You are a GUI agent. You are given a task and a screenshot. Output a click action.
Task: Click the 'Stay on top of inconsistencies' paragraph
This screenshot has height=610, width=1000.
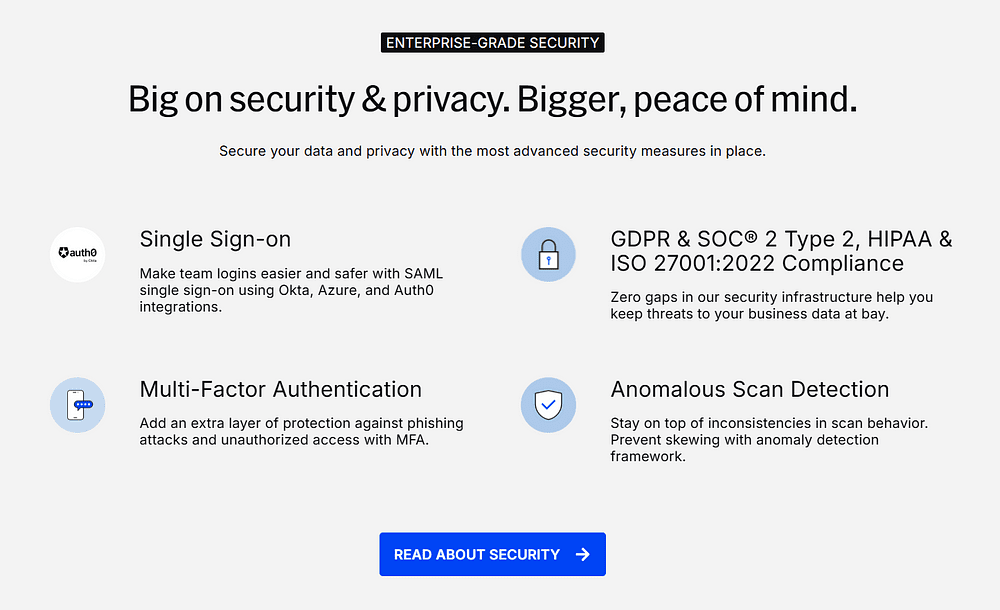[x=769, y=440]
